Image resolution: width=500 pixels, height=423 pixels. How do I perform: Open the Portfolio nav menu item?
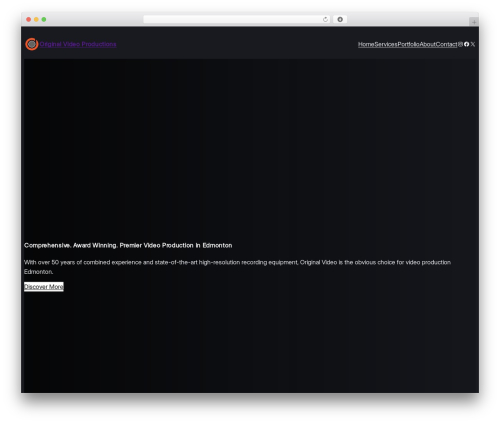(408, 44)
